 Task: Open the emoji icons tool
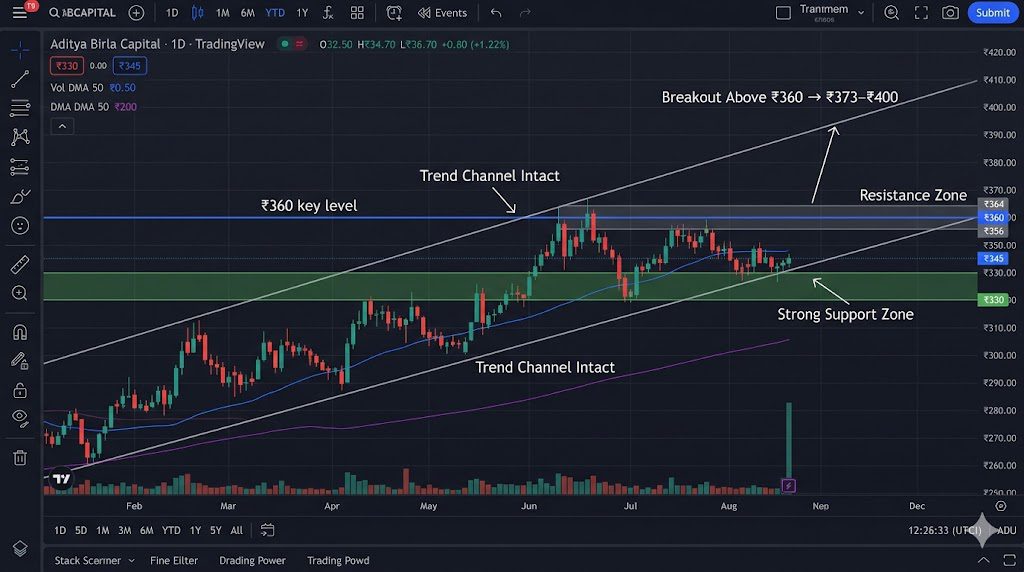click(20, 226)
